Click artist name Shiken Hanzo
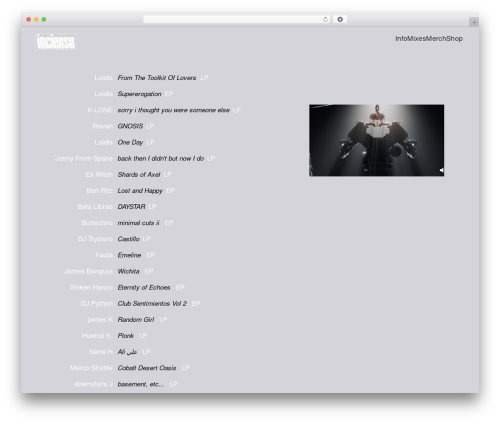The height and width of the screenshot is (423, 500). click(91, 287)
